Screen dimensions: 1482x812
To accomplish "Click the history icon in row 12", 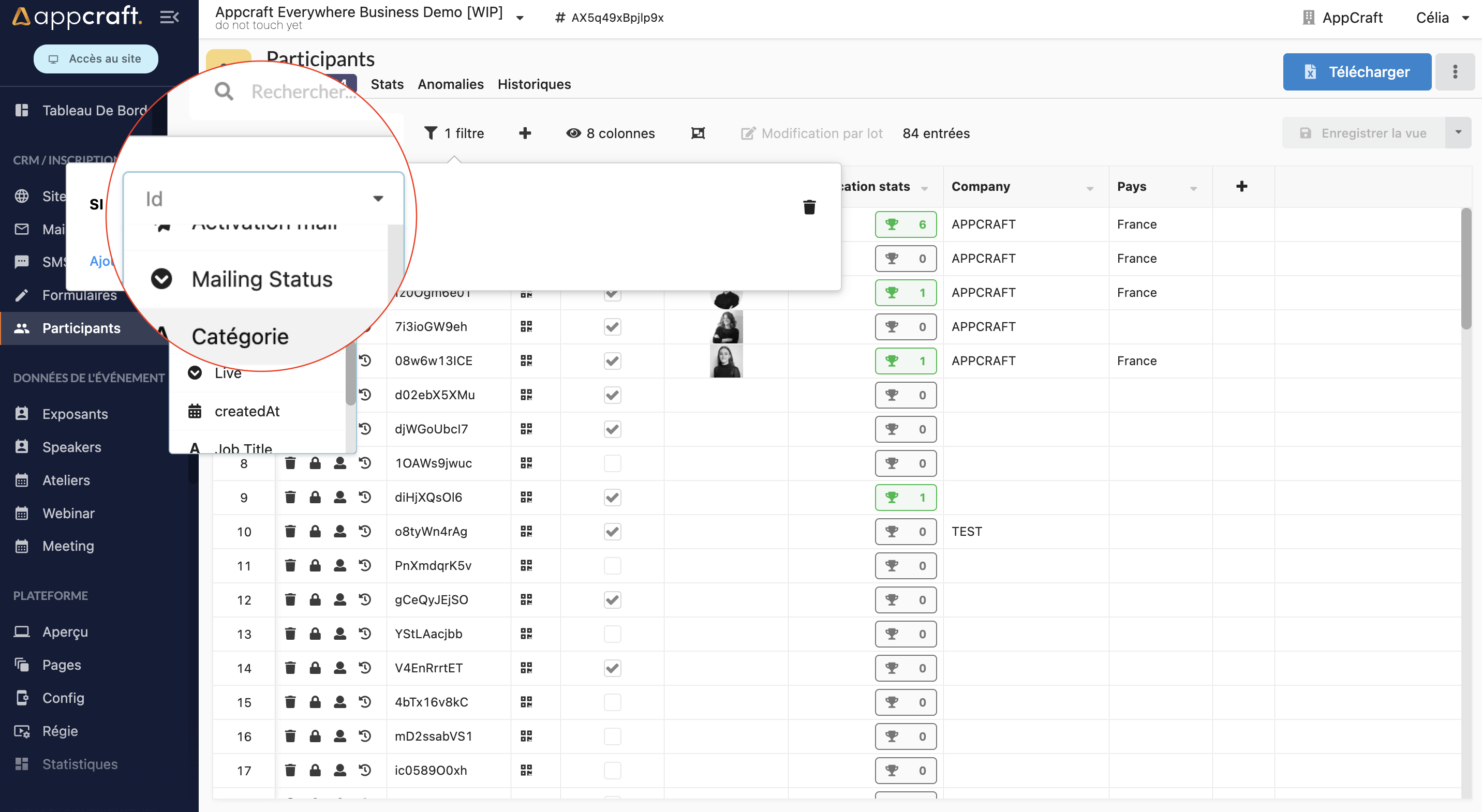I will [x=365, y=599].
